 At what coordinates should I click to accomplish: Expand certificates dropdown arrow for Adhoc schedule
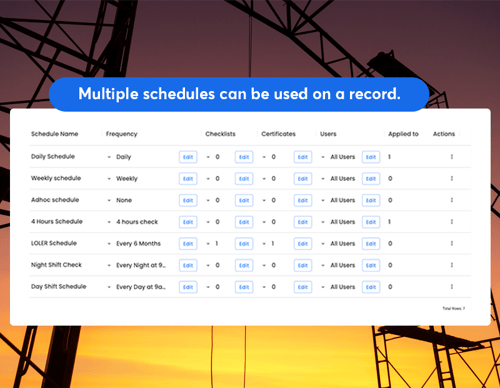(264, 200)
